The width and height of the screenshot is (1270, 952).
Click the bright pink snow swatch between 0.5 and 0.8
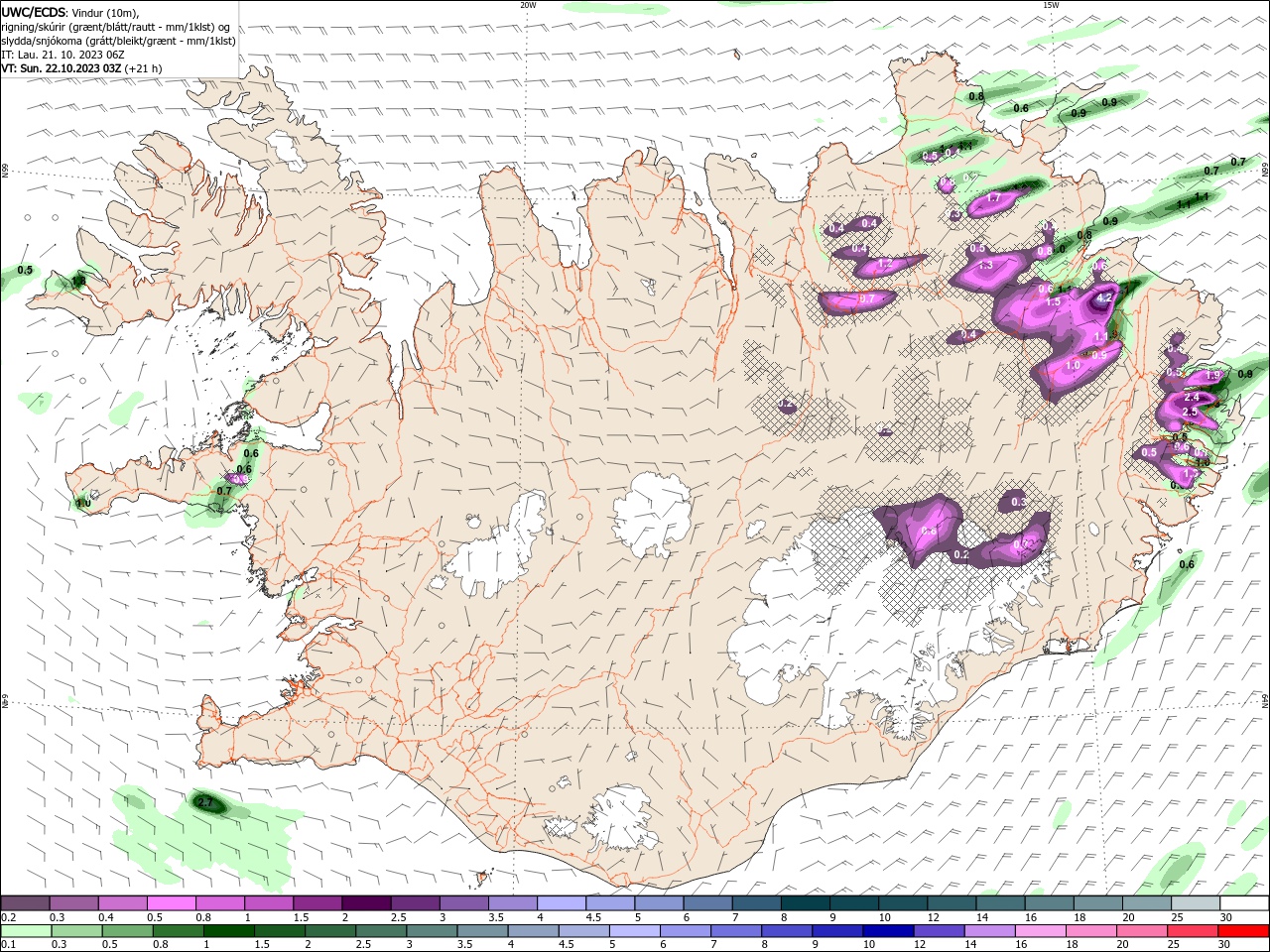[x=171, y=902]
